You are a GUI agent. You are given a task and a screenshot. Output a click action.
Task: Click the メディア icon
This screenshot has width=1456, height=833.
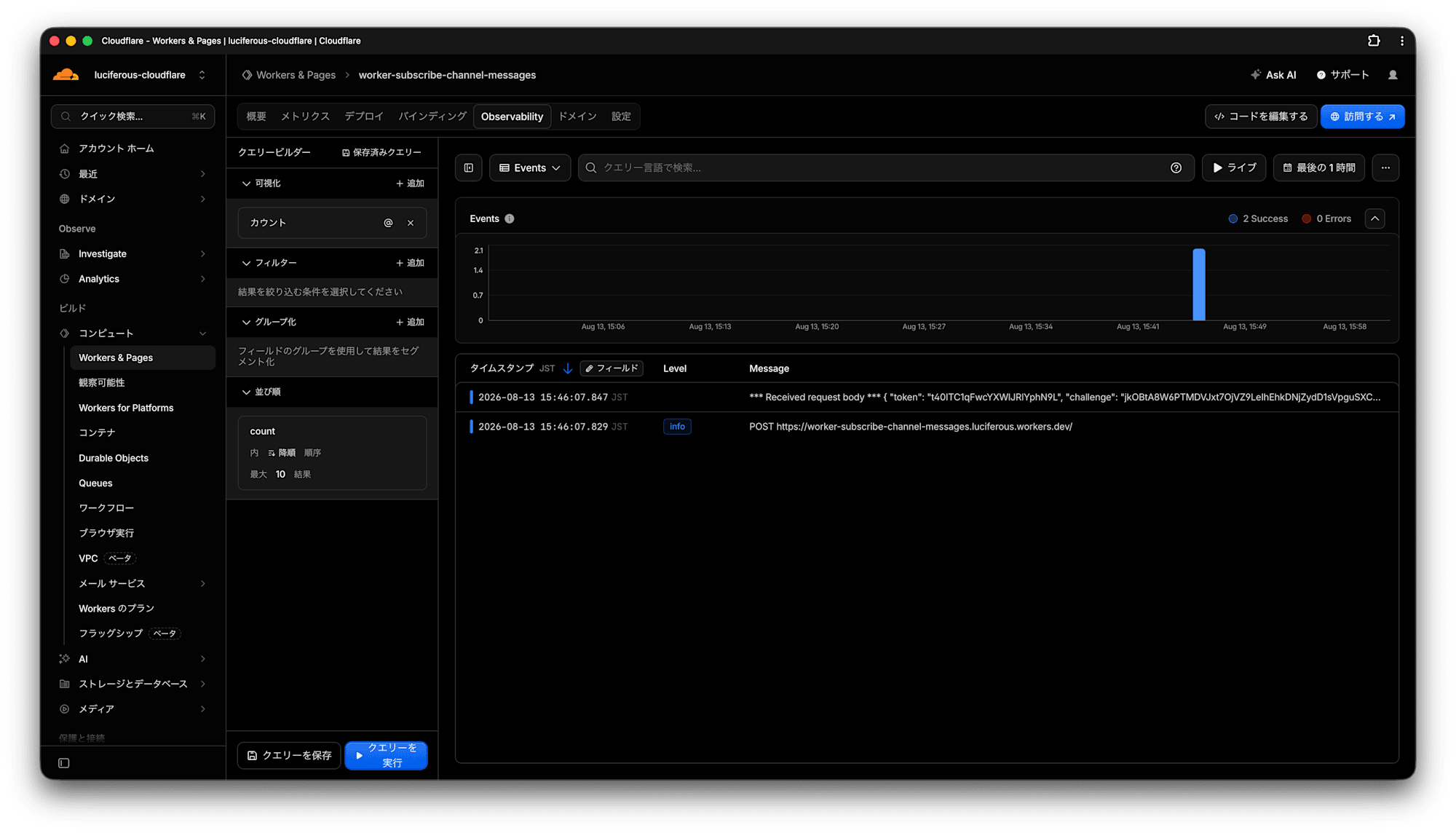click(65, 708)
